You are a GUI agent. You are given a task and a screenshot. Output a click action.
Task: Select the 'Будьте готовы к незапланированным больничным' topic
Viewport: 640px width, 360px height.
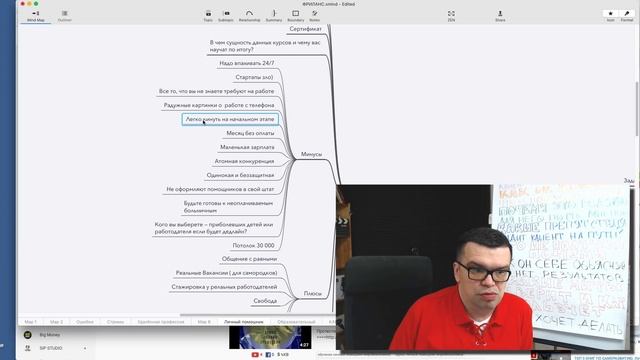(228, 207)
